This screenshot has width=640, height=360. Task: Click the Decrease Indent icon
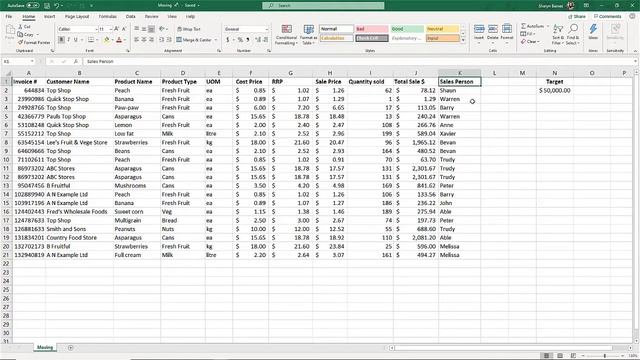click(x=162, y=40)
